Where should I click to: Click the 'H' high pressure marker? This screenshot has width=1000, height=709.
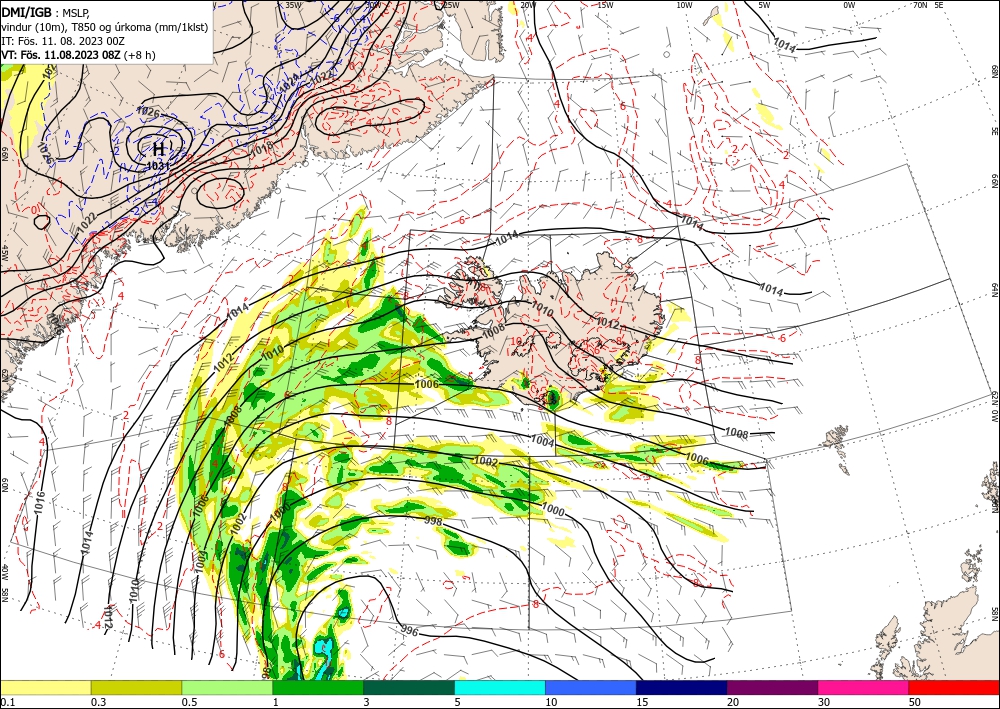[x=159, y=149]
